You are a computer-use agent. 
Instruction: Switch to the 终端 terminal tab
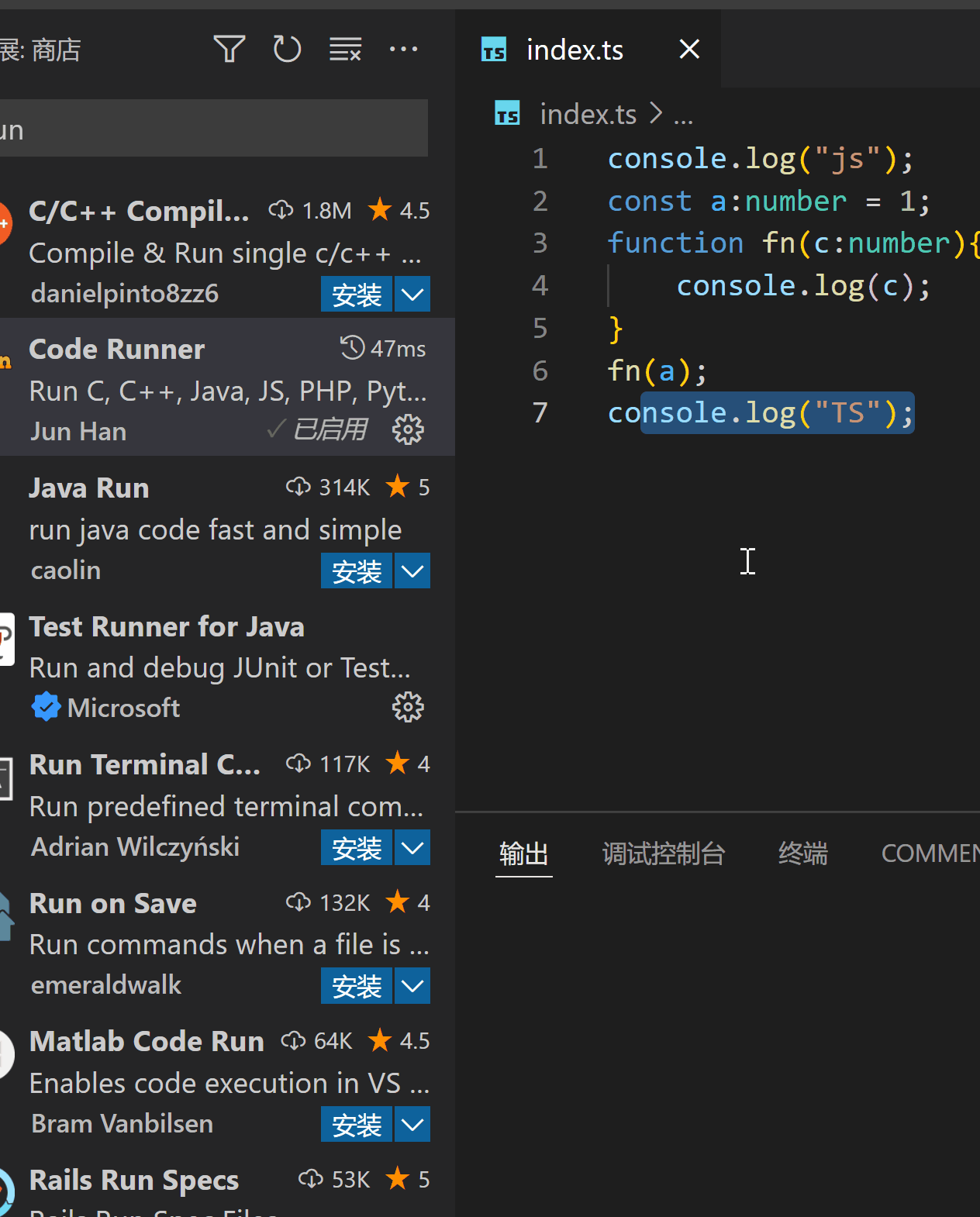coord(803,853)
